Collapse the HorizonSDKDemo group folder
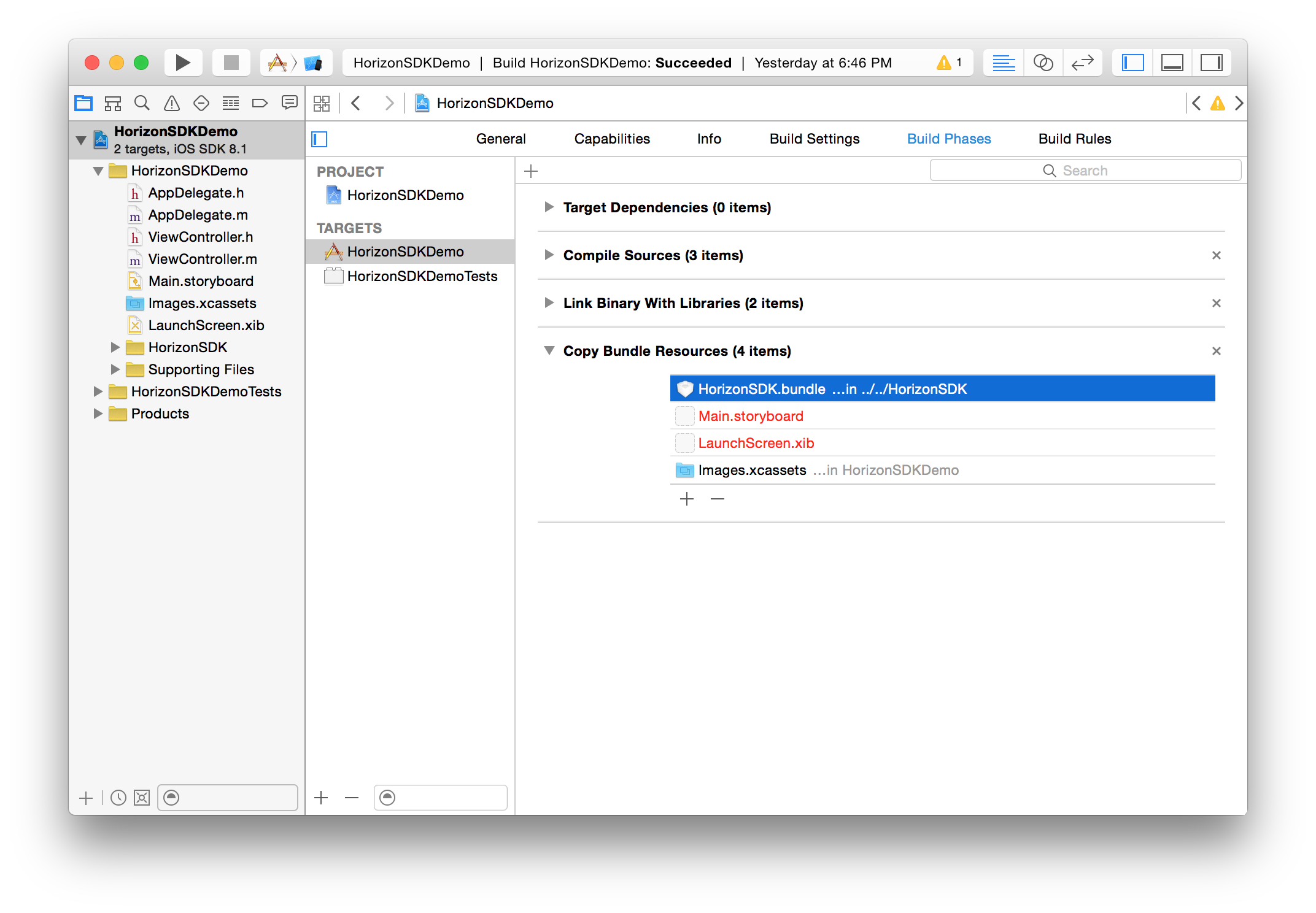The image size is (1316, 913). coord(98,171)
